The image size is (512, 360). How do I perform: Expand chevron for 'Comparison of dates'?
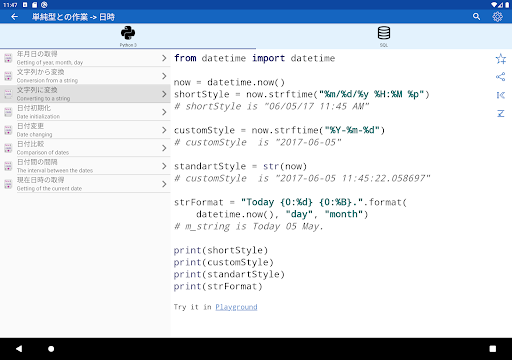coord(164,148)
